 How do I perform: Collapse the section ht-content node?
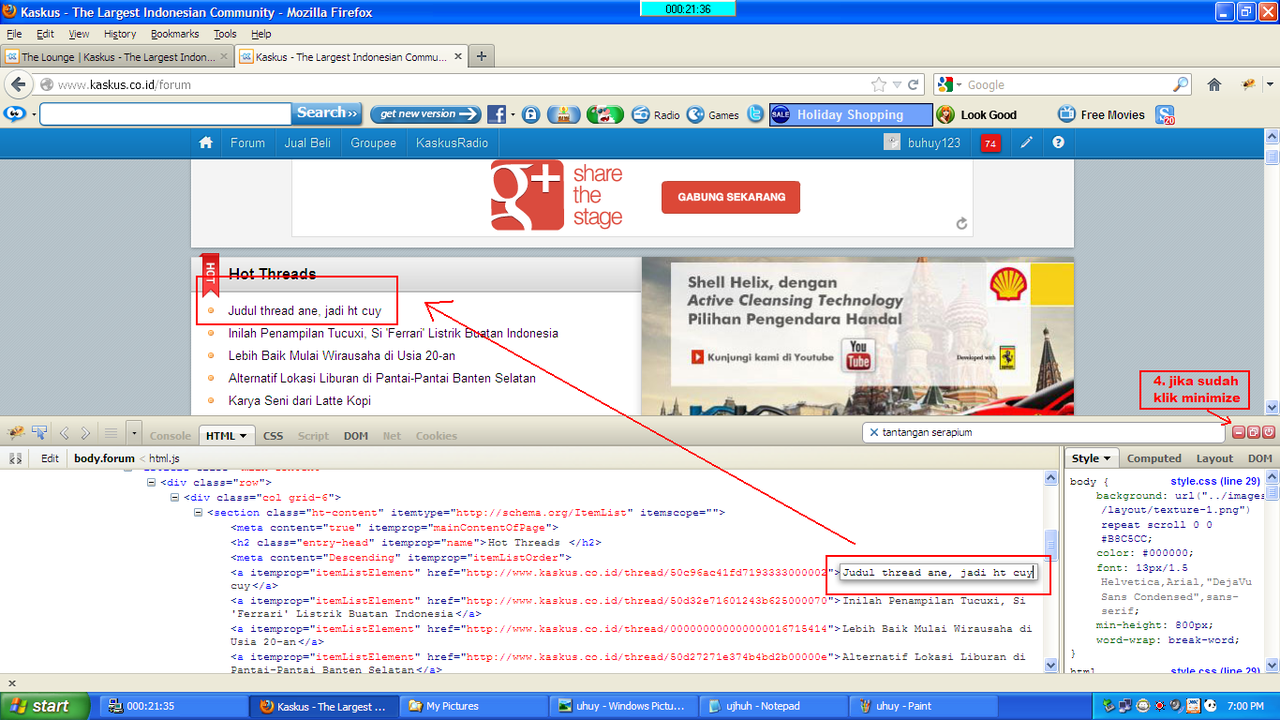point(198,512)
